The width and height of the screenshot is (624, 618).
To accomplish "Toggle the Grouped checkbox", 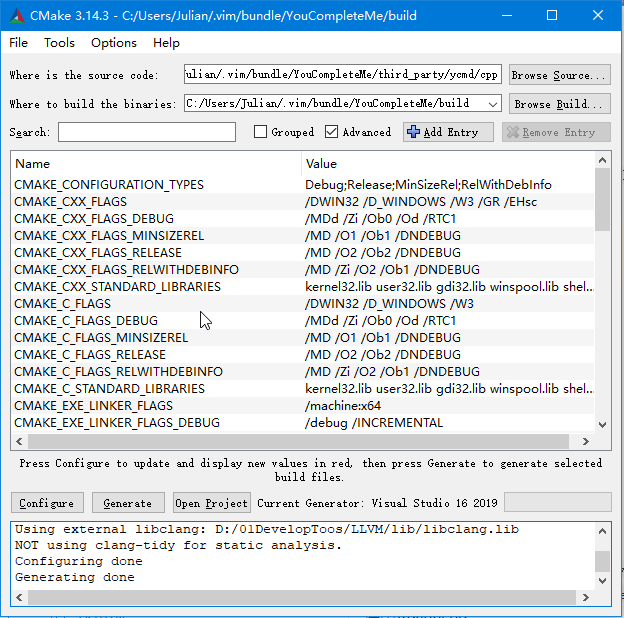I will [x=260, y=132].
